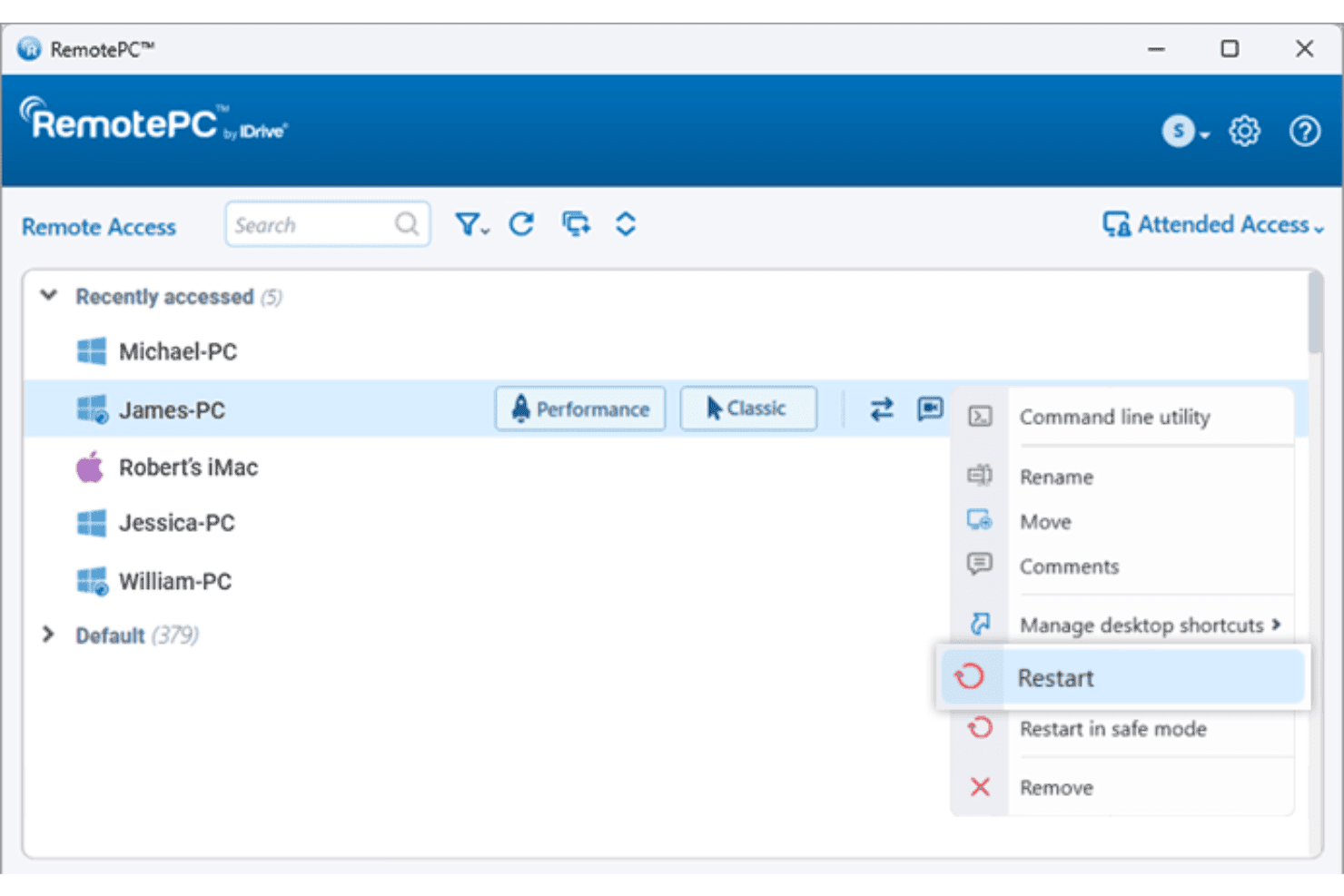Screen dimensions: 1344x896
Task: Focus the Search input field
Action: pyautogui.click(x=328, y=224)
